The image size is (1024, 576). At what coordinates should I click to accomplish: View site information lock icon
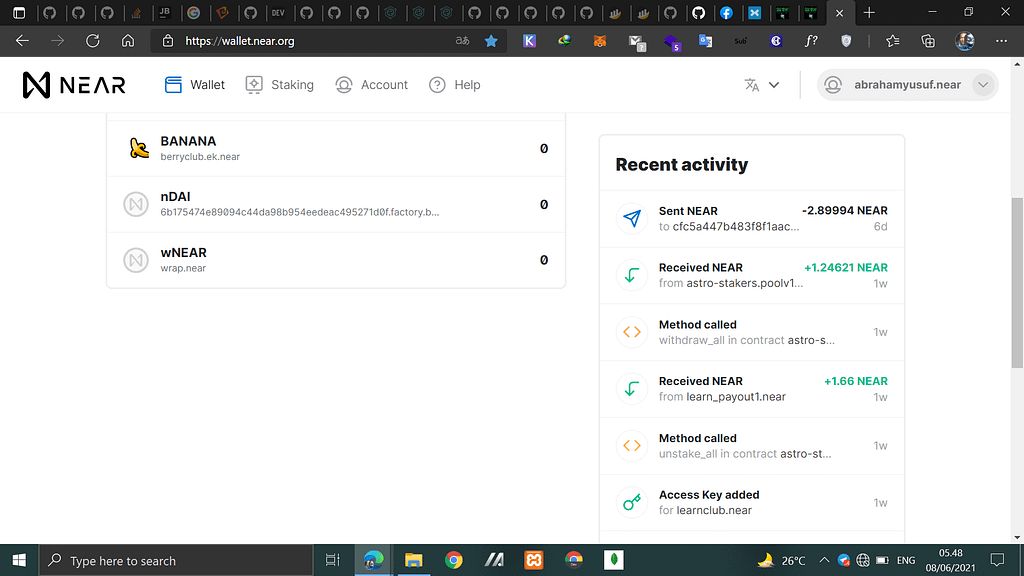point(168,40)
